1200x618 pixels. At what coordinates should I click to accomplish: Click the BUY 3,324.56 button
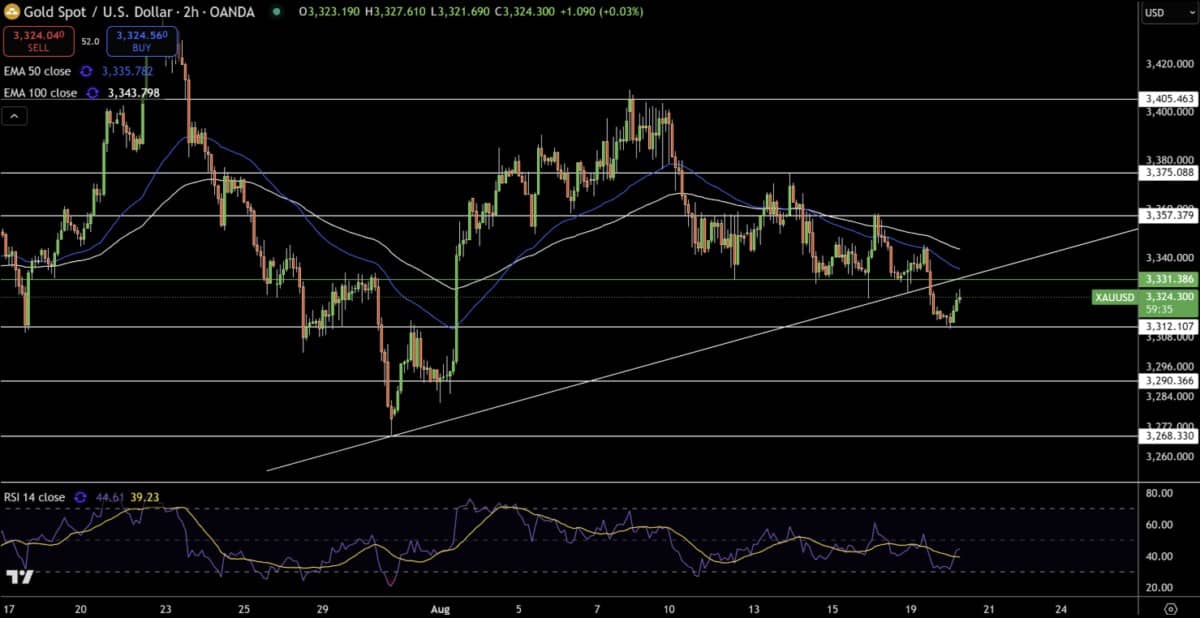(x=142, y=42)
